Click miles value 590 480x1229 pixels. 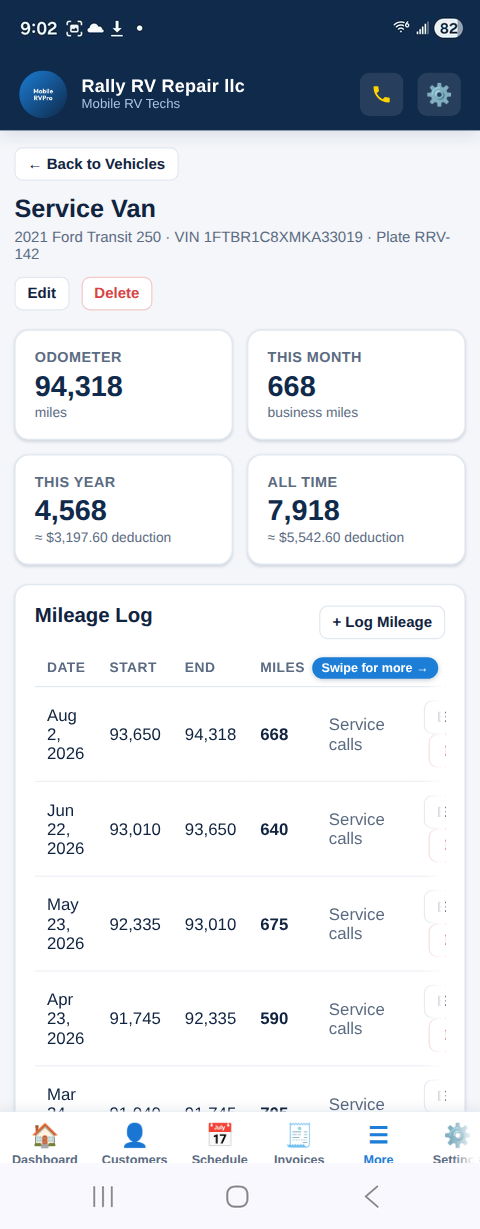pos(274,1019)
